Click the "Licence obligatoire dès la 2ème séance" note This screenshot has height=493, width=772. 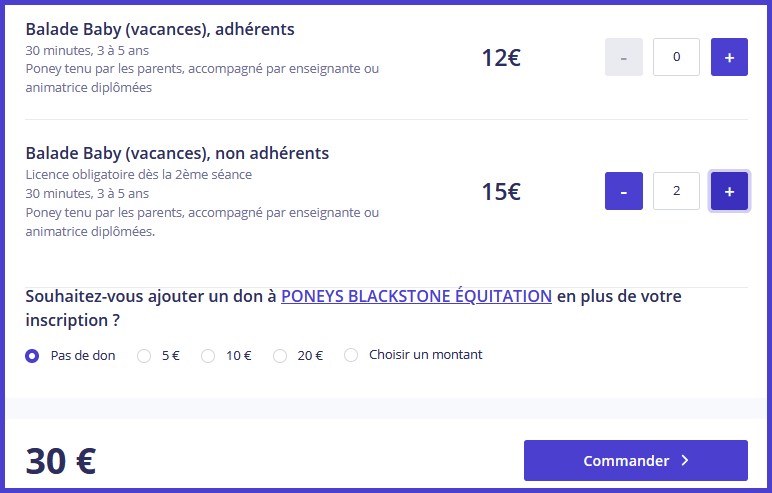pyautogui.click(x=138, y=174)
